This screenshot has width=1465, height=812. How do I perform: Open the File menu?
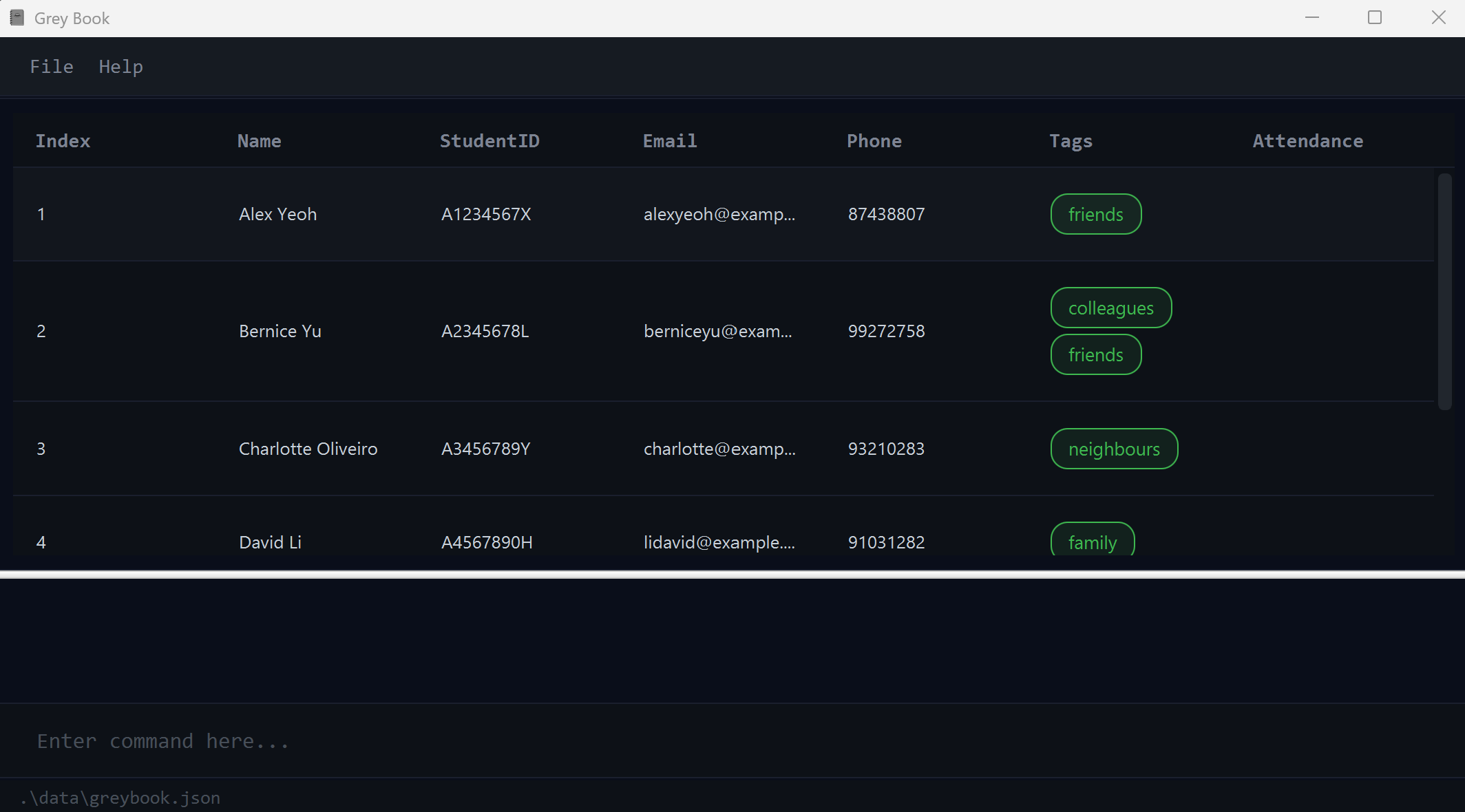coord(52,67)
